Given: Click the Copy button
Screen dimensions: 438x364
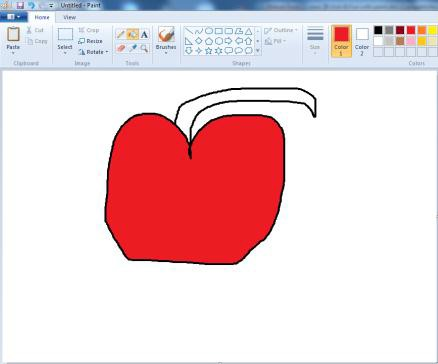Looking at the screenshot, I should pos(37,41).
